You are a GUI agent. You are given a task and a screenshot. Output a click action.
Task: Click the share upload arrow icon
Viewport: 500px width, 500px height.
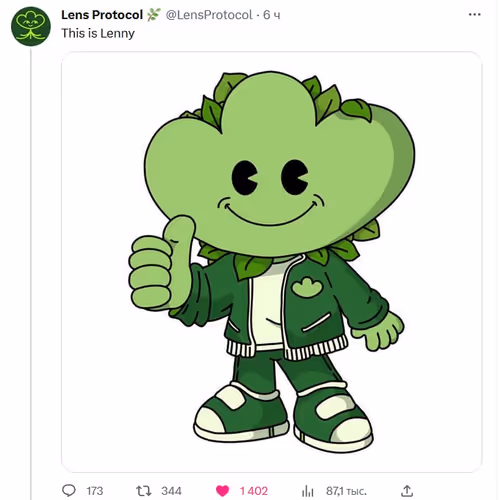(407, 491)
